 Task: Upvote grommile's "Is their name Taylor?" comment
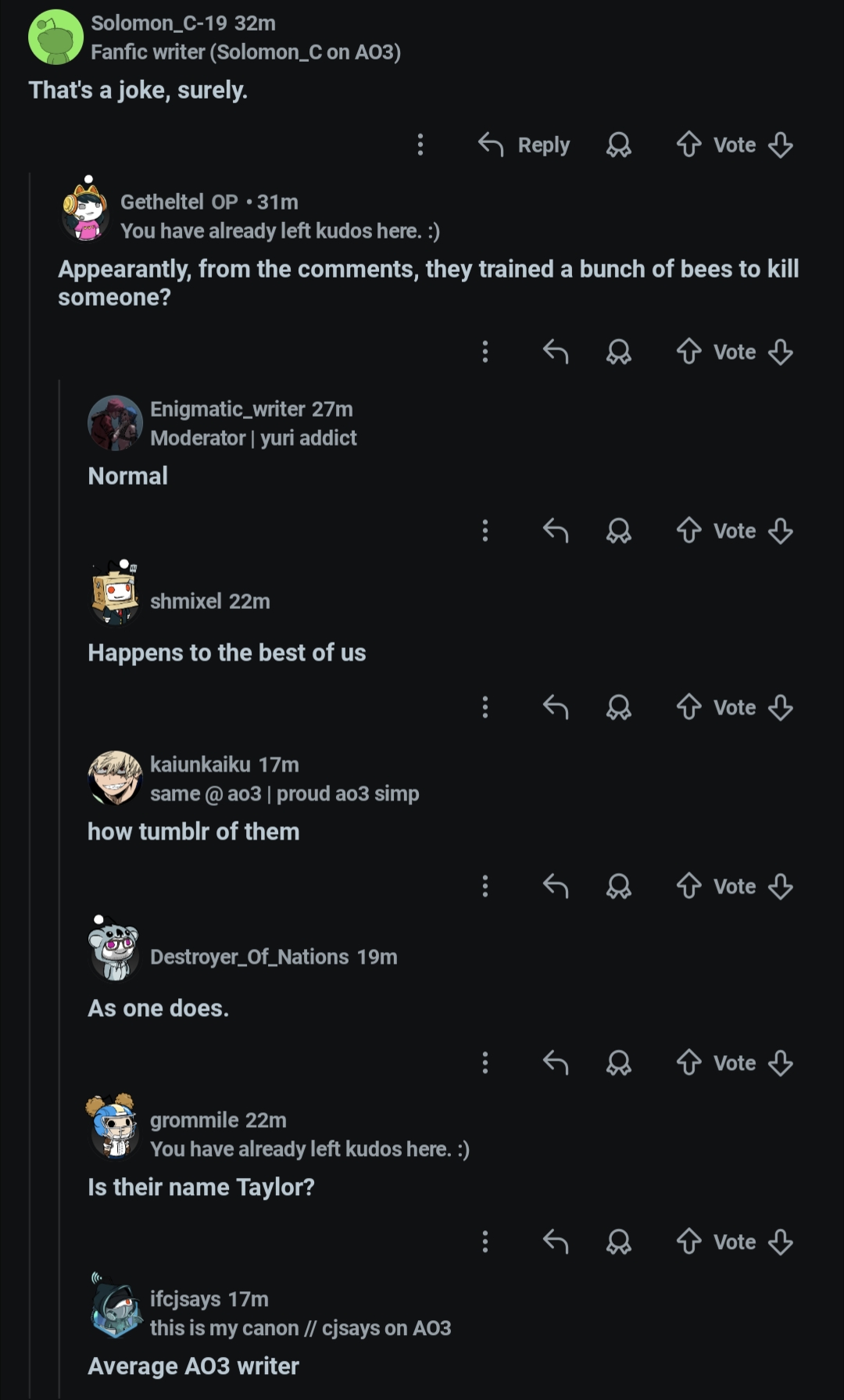(x=688, y=1241)
